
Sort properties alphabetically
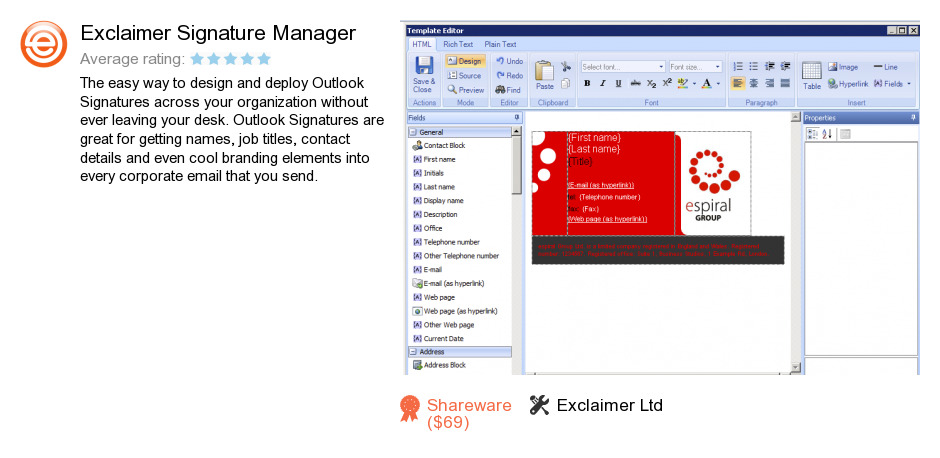827,134
